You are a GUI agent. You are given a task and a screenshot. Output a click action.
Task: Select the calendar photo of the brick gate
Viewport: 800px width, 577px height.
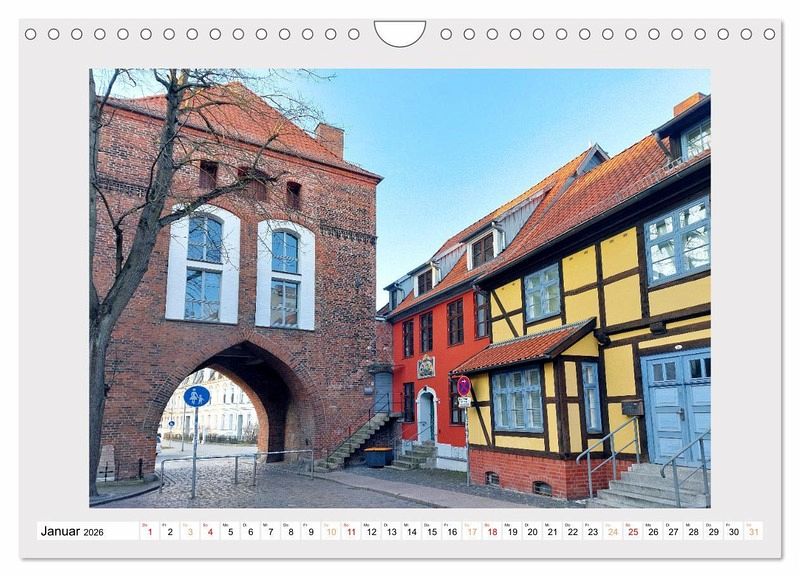399,288
